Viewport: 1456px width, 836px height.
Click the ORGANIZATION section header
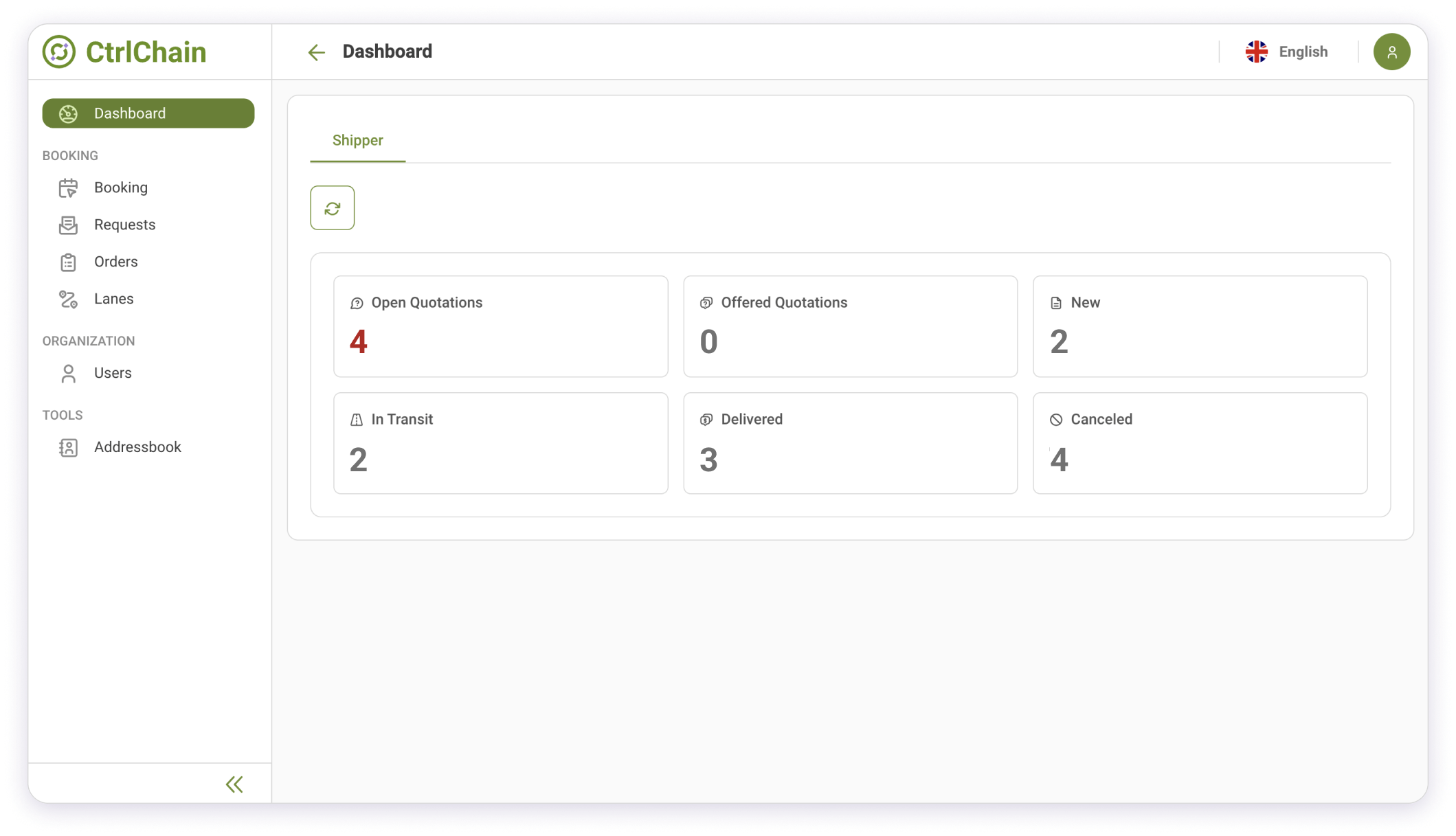pyautogui.click(x=89, y=341)
